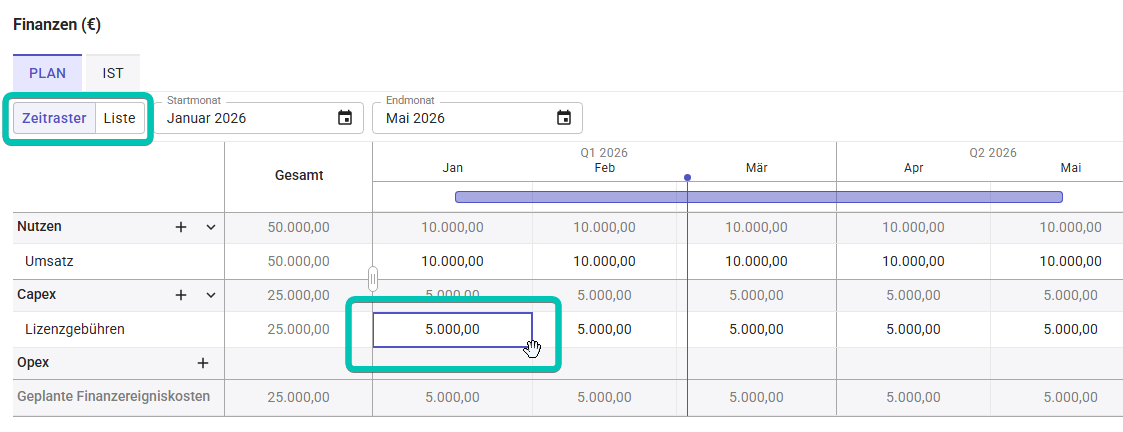Viewport: 1123px width, 432px height.
Task: Collapse the Nutzen category chevron
Action: coord(211,227)
